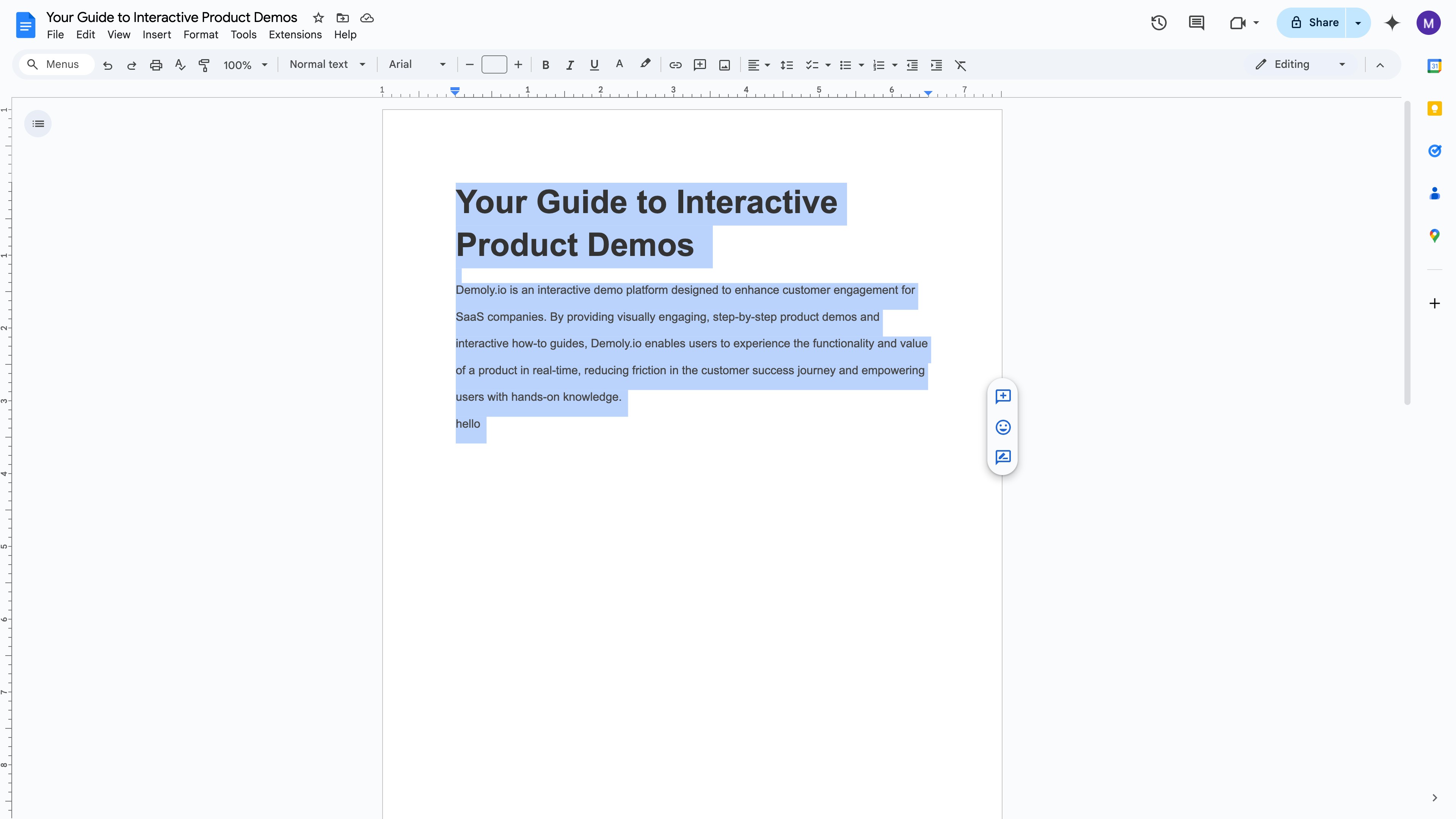The width and height of the screenshot is (1456, 819).
Task: Open the Docs home logo
Action: tap(25, 25)
